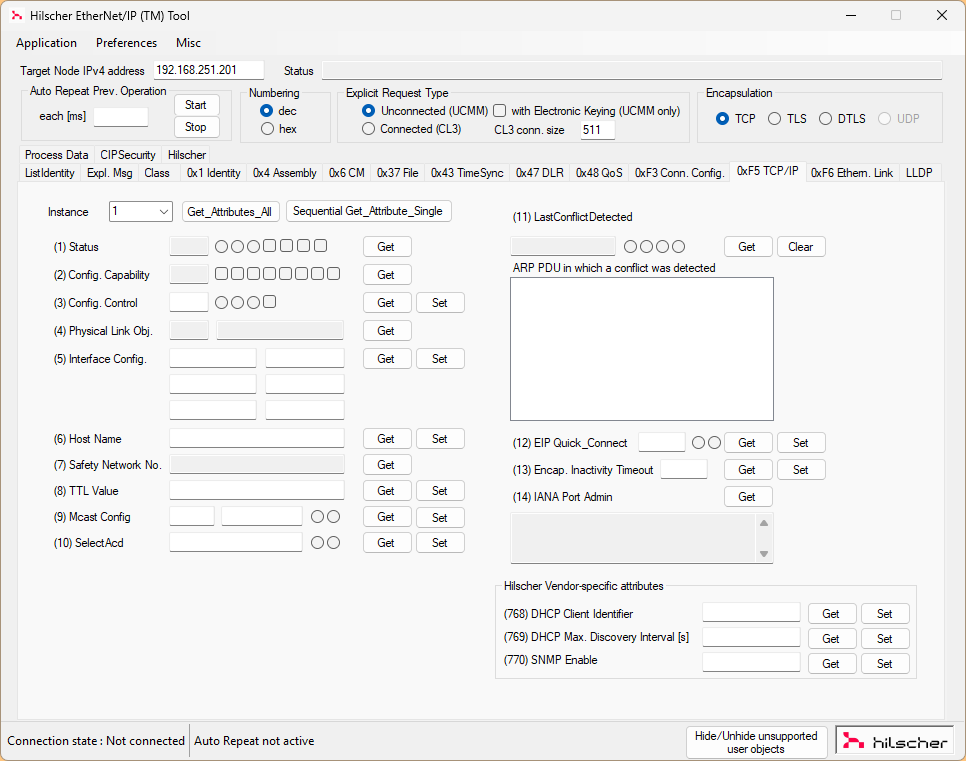The image size is (966, 761).
Task: Set the (770) SNMP Enable attribute
Action: (x=885, y=664)
